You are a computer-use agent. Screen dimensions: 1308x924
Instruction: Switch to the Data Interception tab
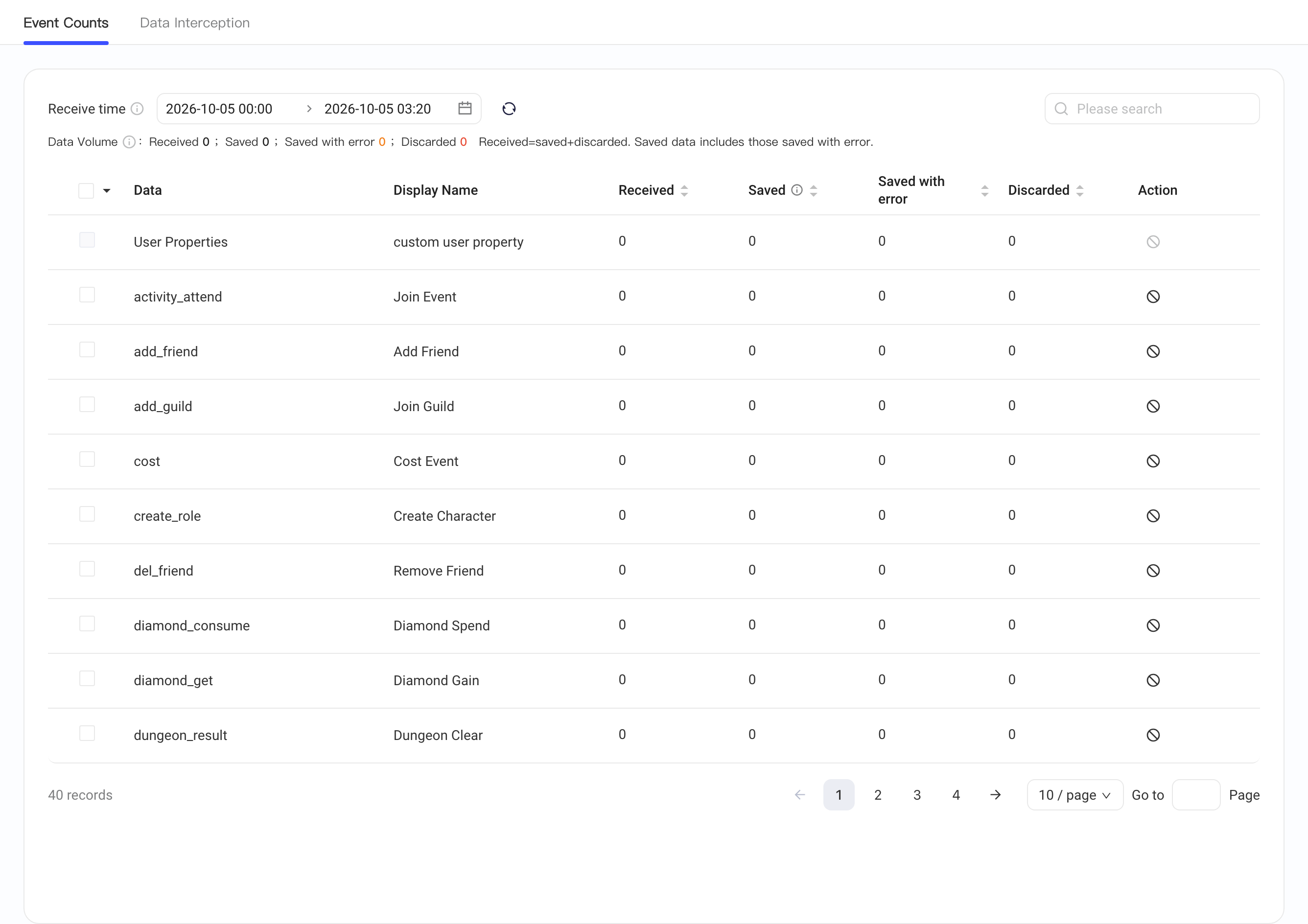[195, 23]
